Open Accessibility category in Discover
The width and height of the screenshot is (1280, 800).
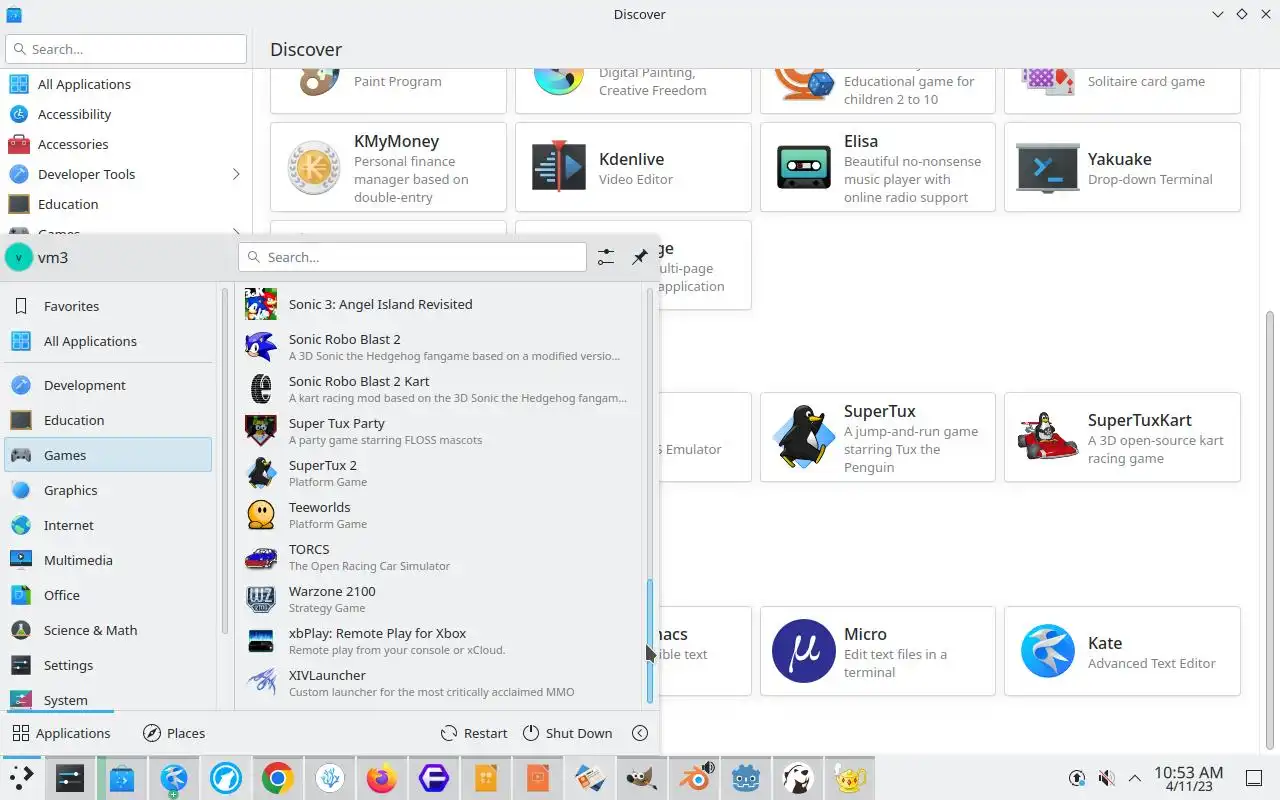click(x=126, y=114)
